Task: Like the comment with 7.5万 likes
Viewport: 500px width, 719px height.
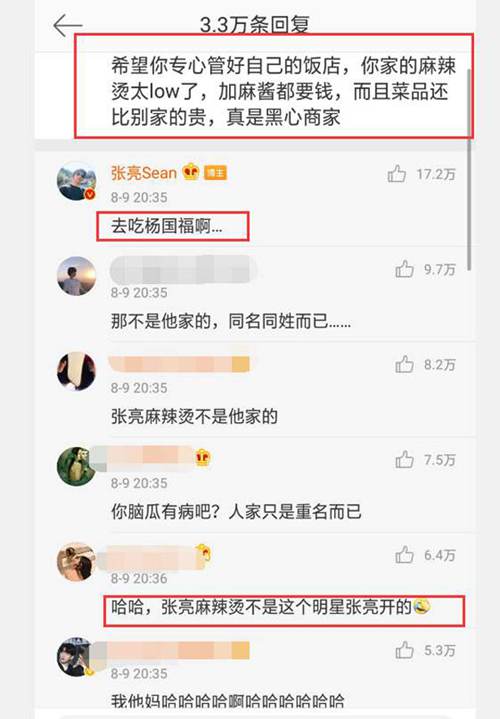Action: pos(404,459)
